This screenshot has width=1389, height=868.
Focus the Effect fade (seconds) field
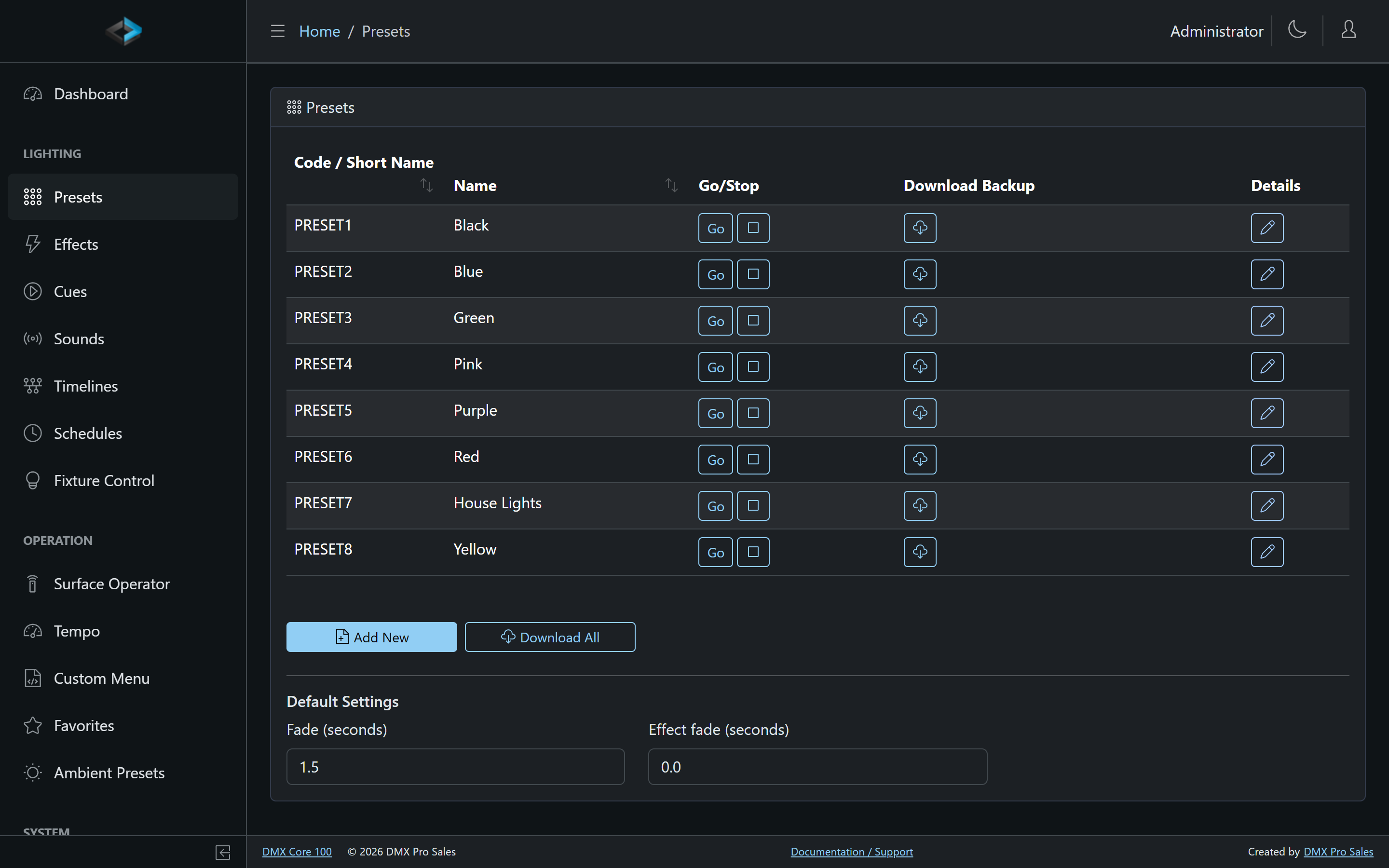click(x=817, y=767)
